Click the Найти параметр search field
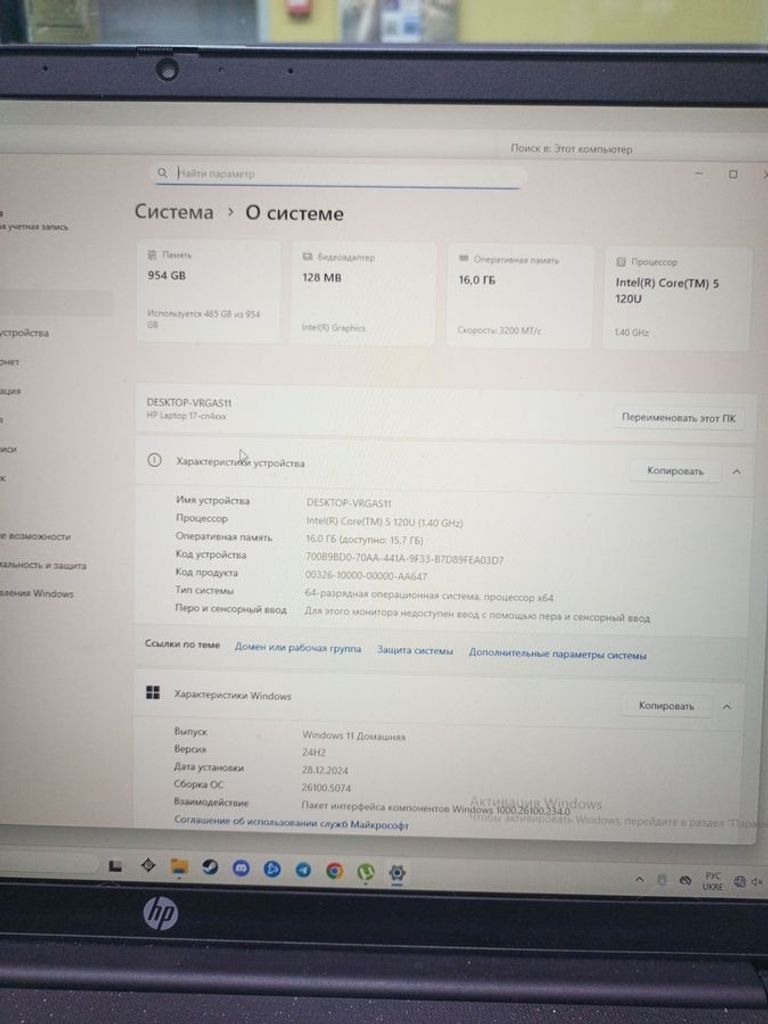Viewport: 768px width, 1024px height. [x=340, y=174]
